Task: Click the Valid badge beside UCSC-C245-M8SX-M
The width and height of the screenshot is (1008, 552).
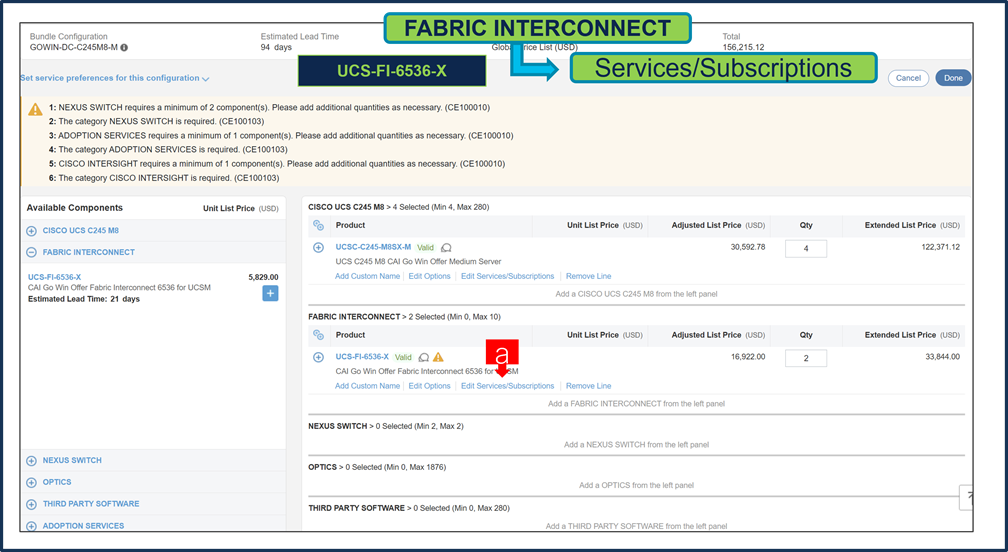Action: (425, 247)
